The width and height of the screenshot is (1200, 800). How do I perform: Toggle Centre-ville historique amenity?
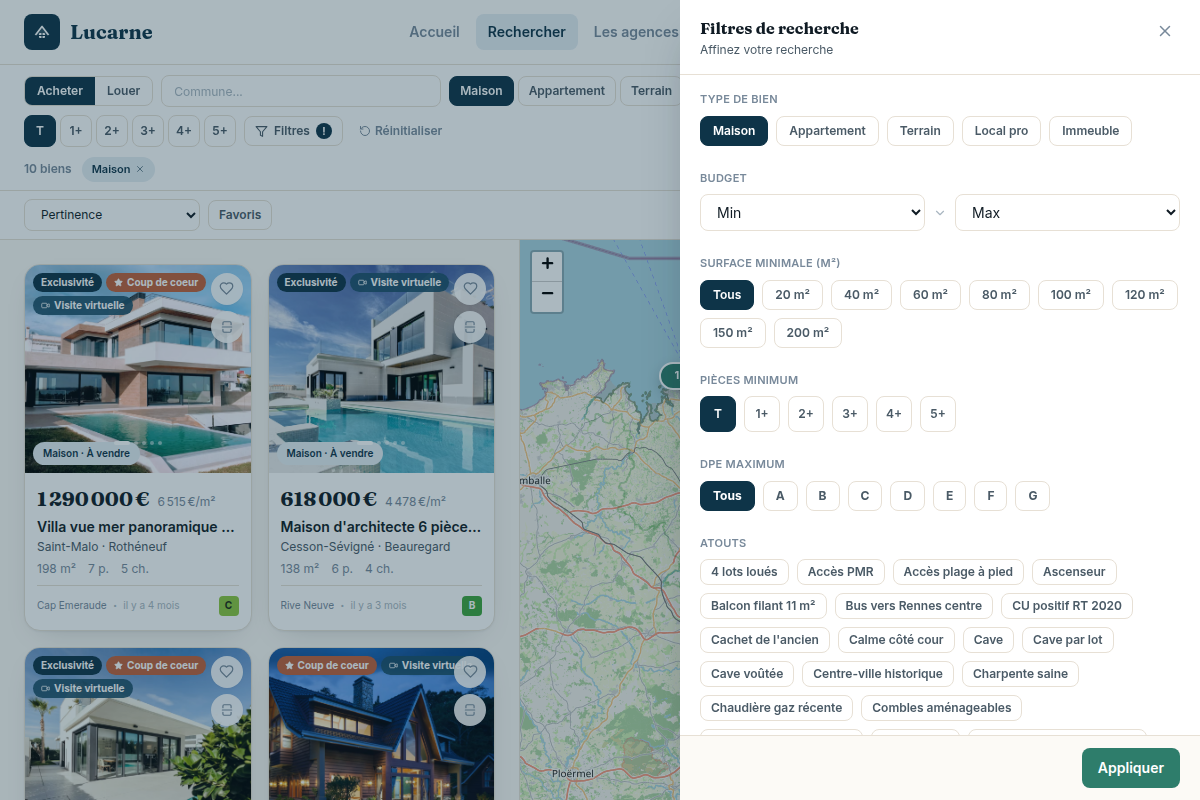pyautogui.click(x=878, y=674)
